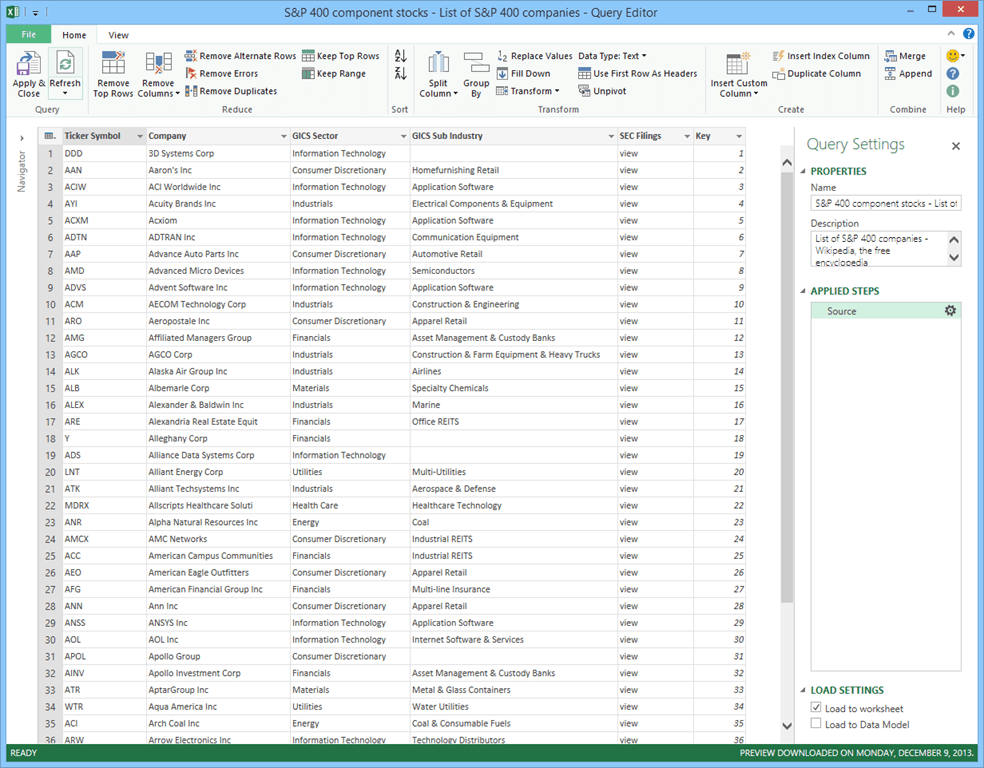Click the table icon in grid corner

click(x=50, y=136)
